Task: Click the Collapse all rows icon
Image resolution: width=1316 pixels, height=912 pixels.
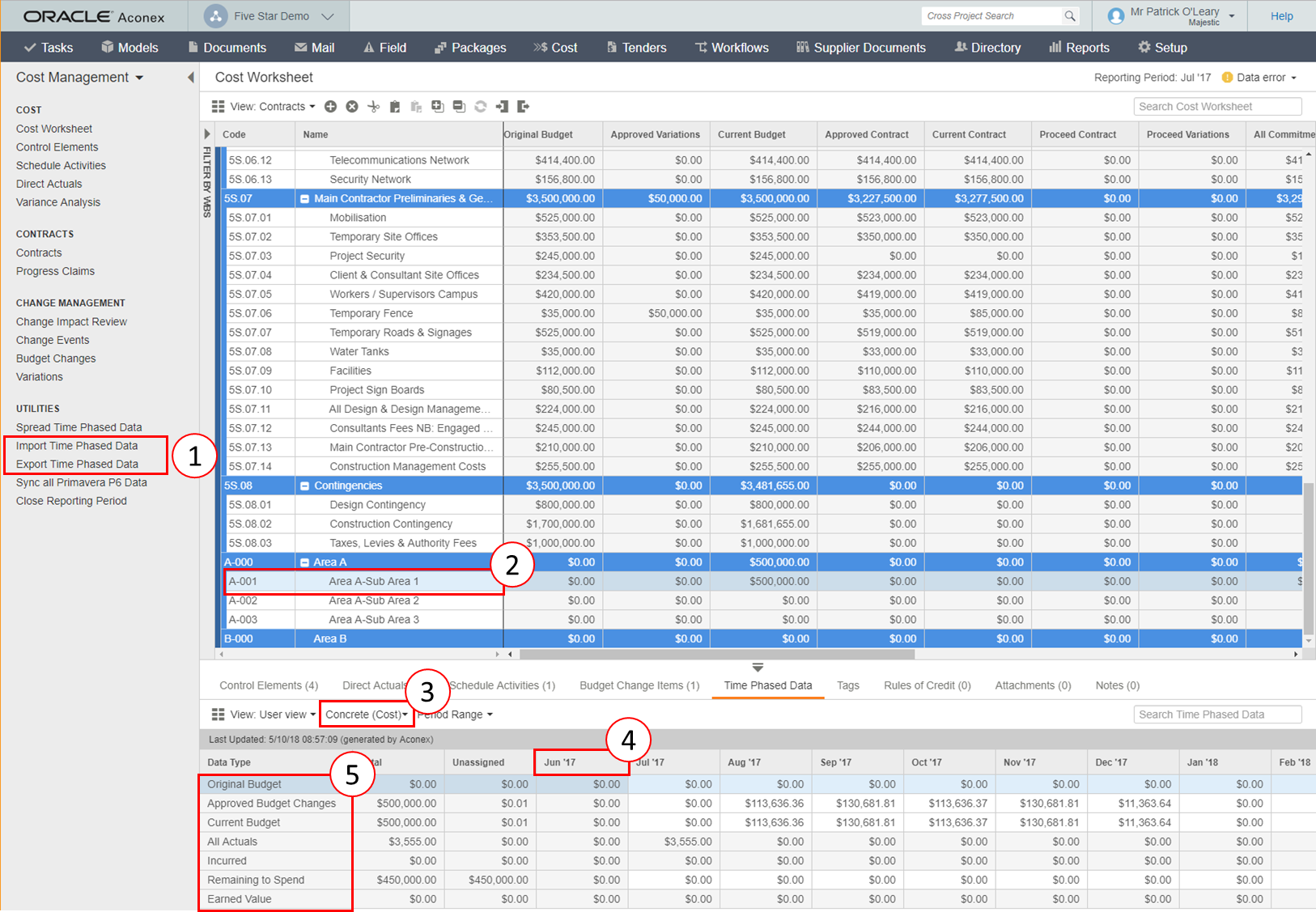Action: coord(459,107)
